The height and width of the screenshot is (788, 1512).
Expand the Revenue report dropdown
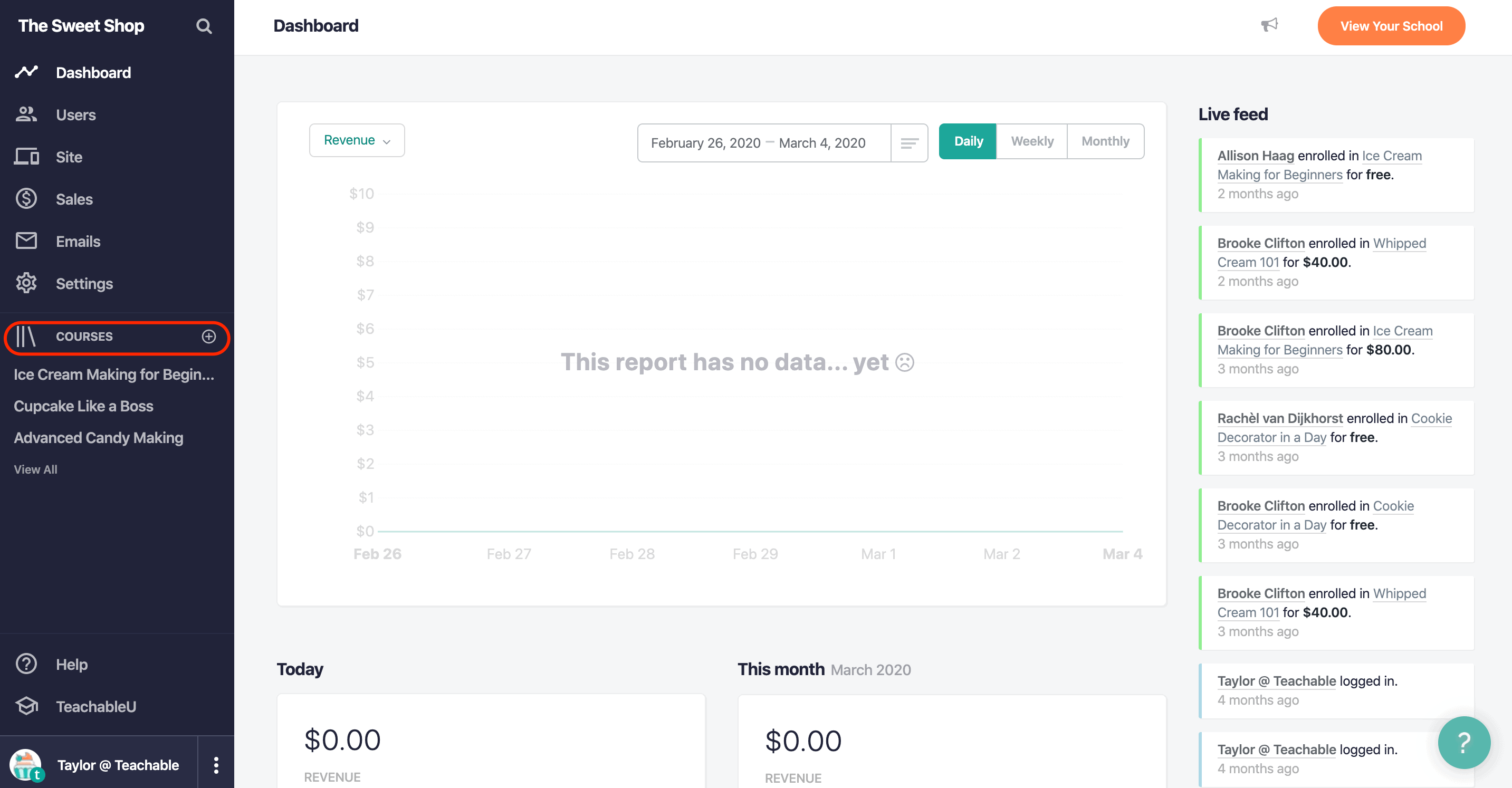tap(356, 140)
